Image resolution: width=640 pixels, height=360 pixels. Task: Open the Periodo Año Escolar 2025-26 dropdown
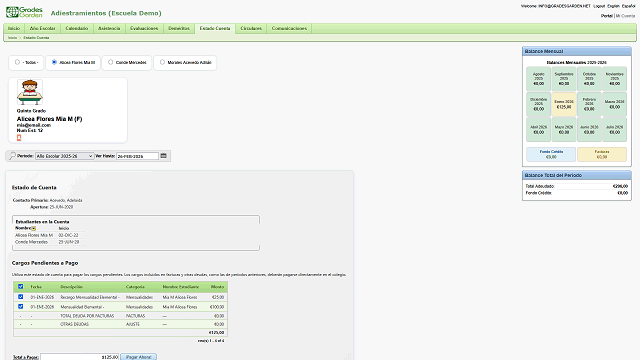point(64,156)
